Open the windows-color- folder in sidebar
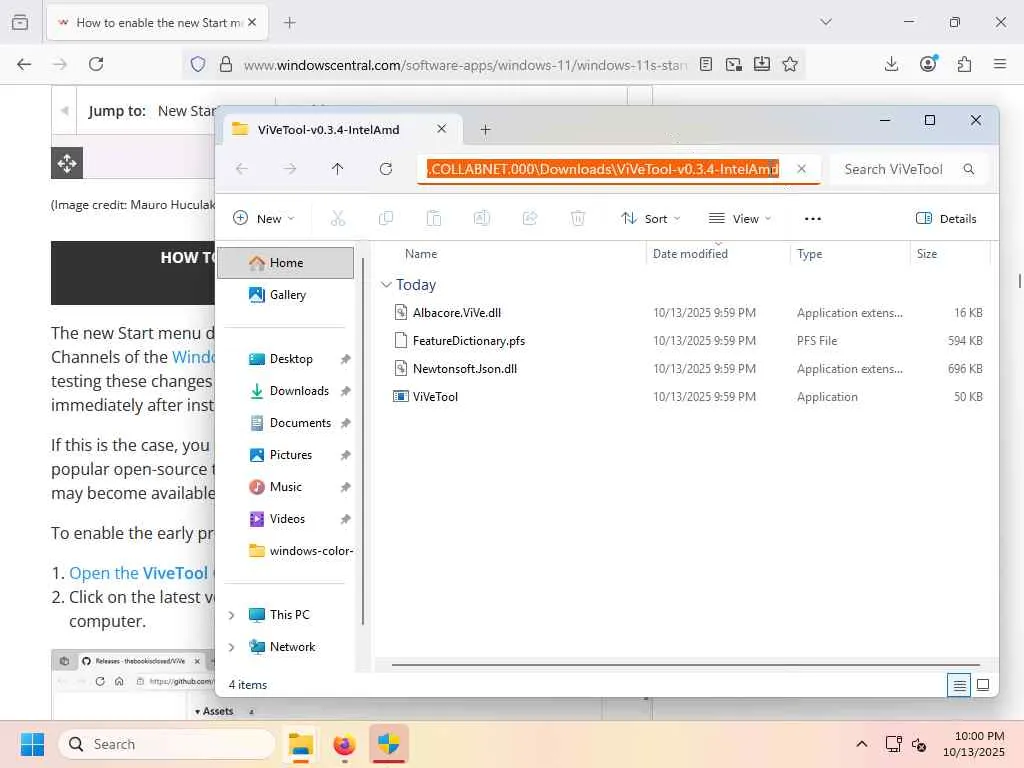The image size is (1024, 768). coord(285,551)
